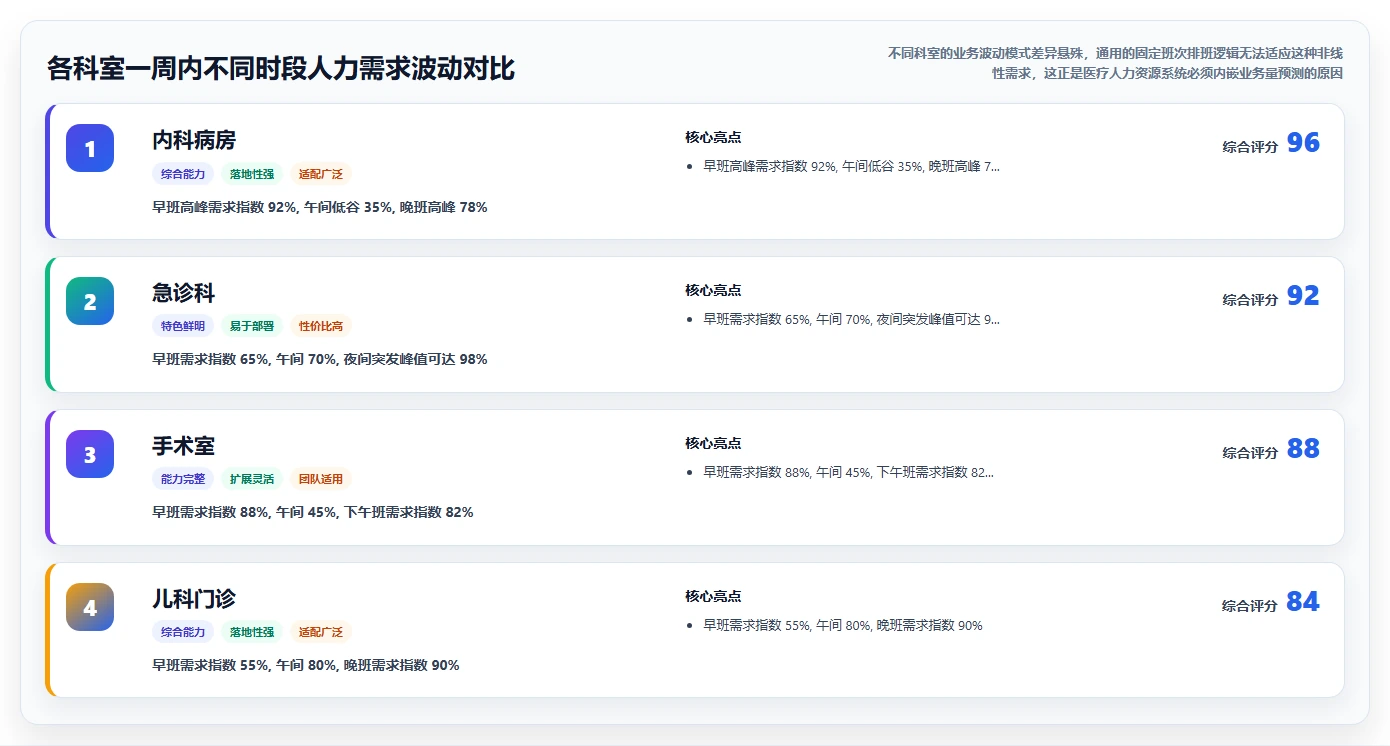Click 核心亮点 heading in 急诊科 card

coord(713,291)
